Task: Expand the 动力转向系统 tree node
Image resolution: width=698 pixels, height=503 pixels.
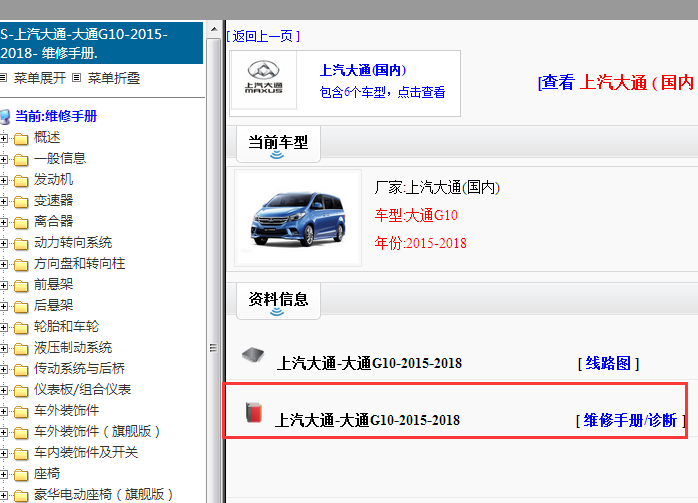Action: pos(4,243)
